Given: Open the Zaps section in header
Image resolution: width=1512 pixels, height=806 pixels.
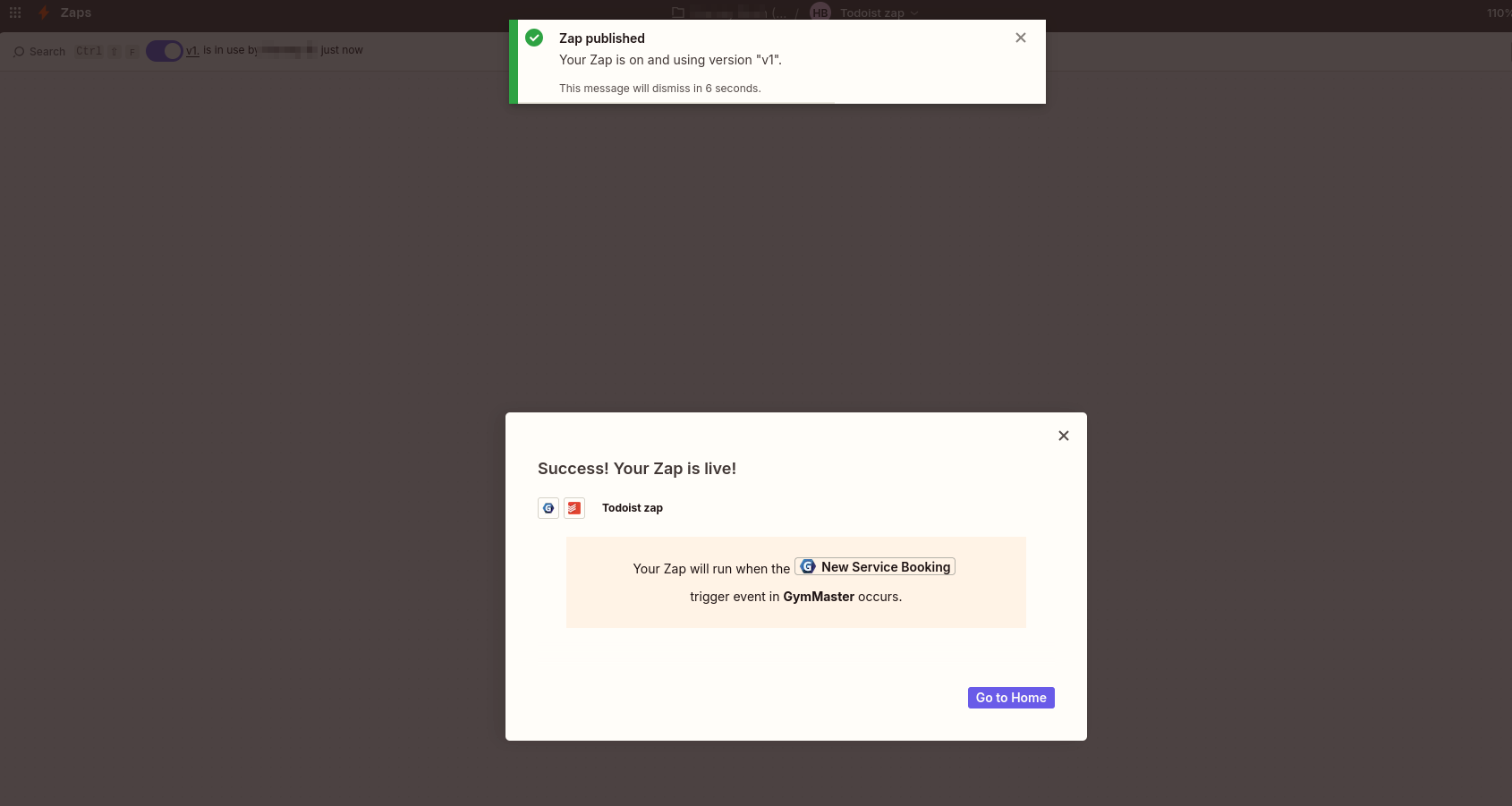Looking at the screenshot, I should (75, 13).
